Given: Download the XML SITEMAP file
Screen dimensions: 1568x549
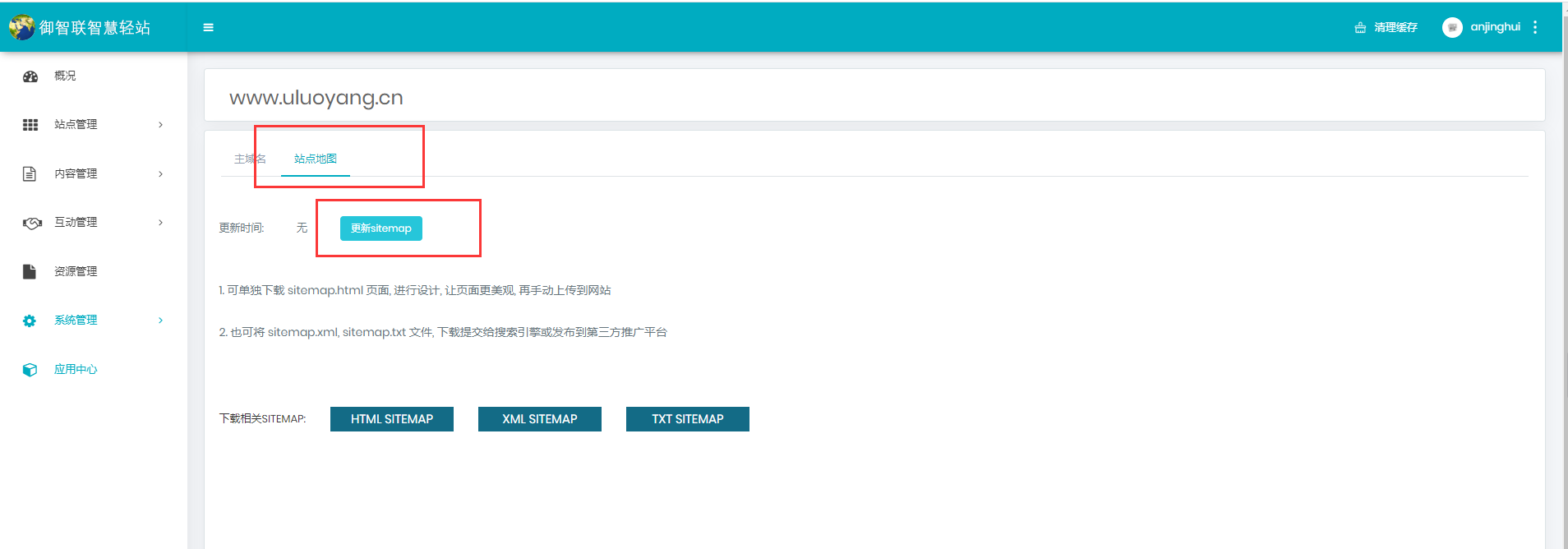Looking at the screenshot, I should click(x=540, y=419).
